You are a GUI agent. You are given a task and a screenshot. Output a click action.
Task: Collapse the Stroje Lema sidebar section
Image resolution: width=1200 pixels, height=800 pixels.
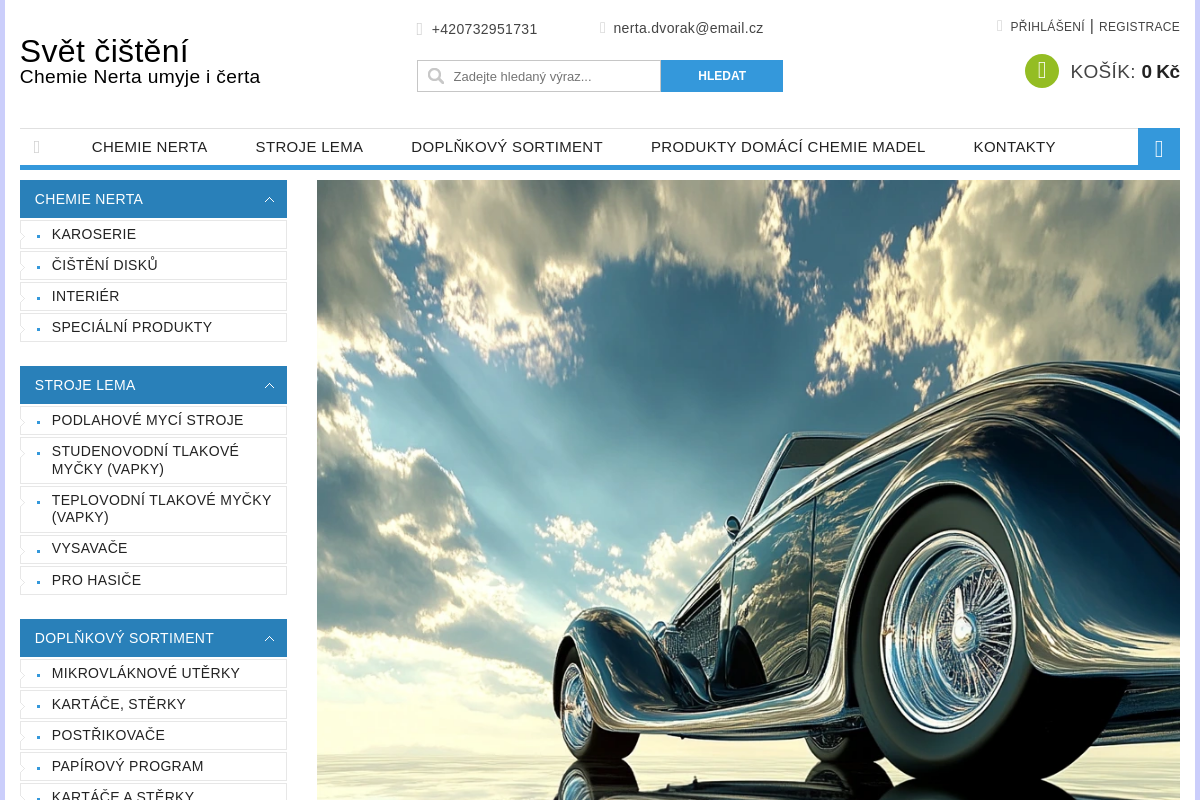tap(269, 385)
